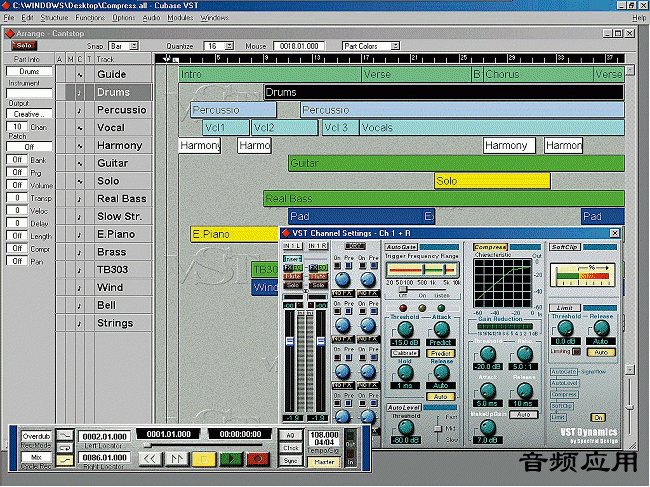This screenshot has width=650, height=487.
Task: Toggle the VST Dynamics On button
Action: (x=598, y=418)
